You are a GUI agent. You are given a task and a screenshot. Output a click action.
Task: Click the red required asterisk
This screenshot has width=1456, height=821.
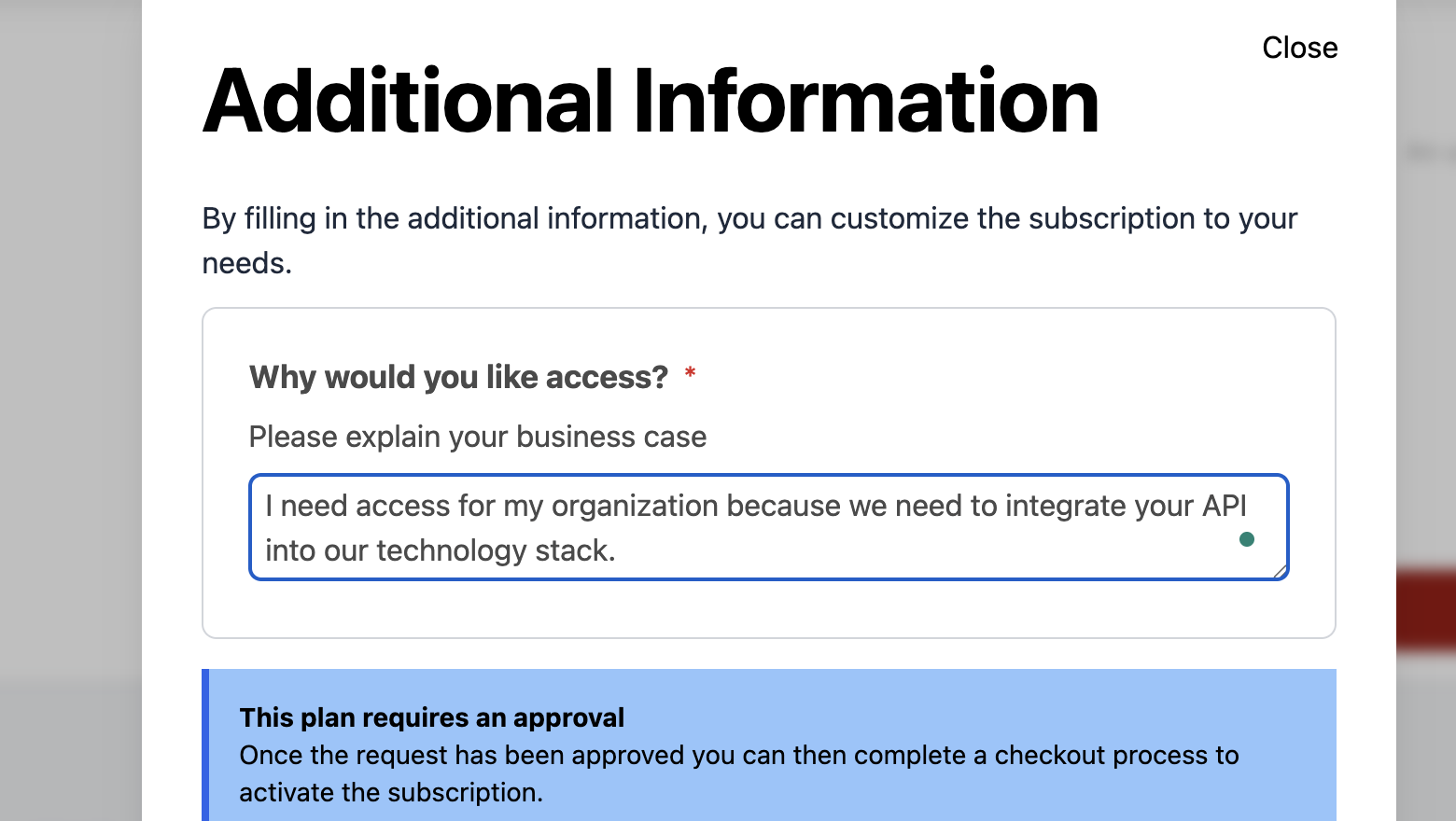[690, 374]
